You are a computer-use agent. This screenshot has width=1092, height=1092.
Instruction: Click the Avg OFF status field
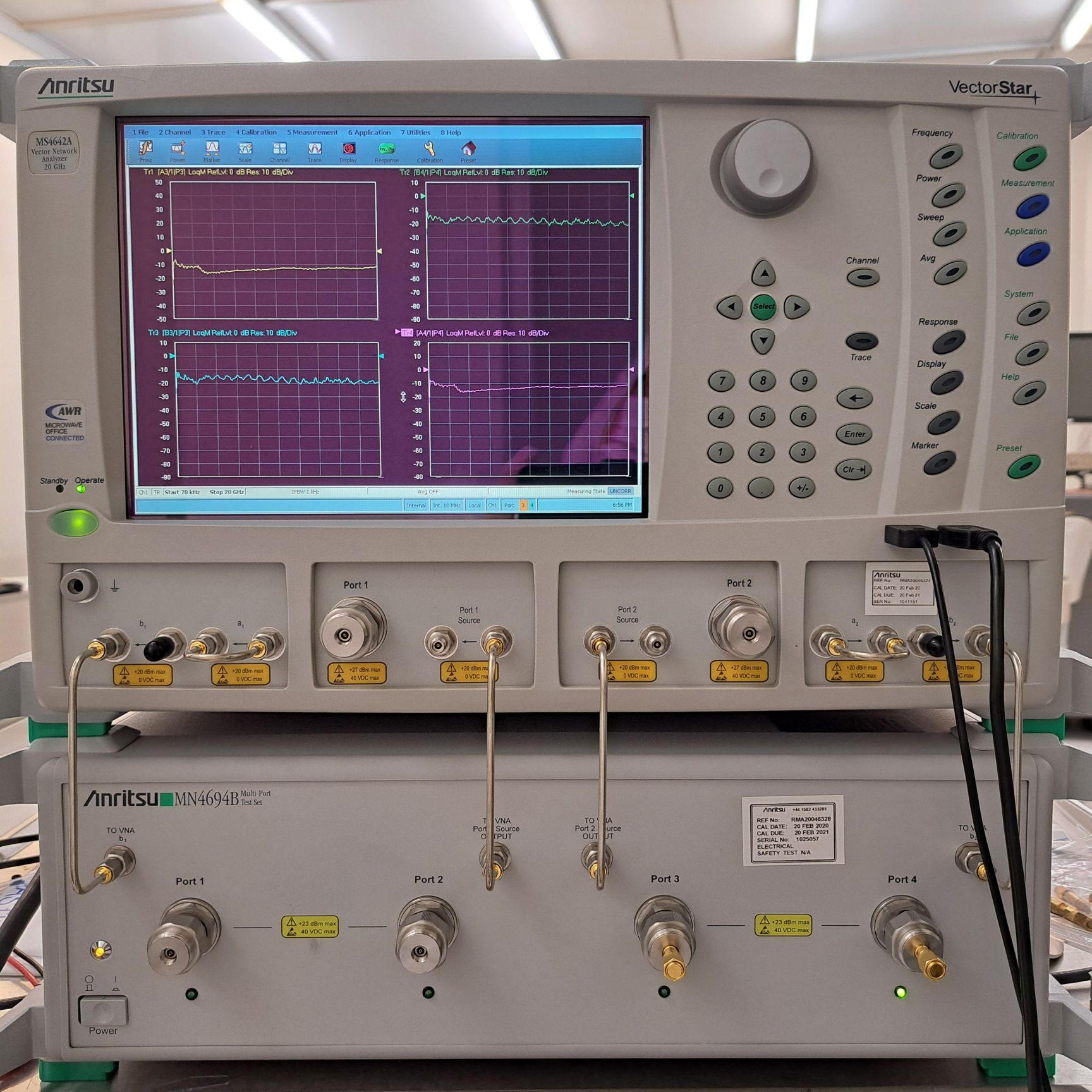(x=428, y=492)
